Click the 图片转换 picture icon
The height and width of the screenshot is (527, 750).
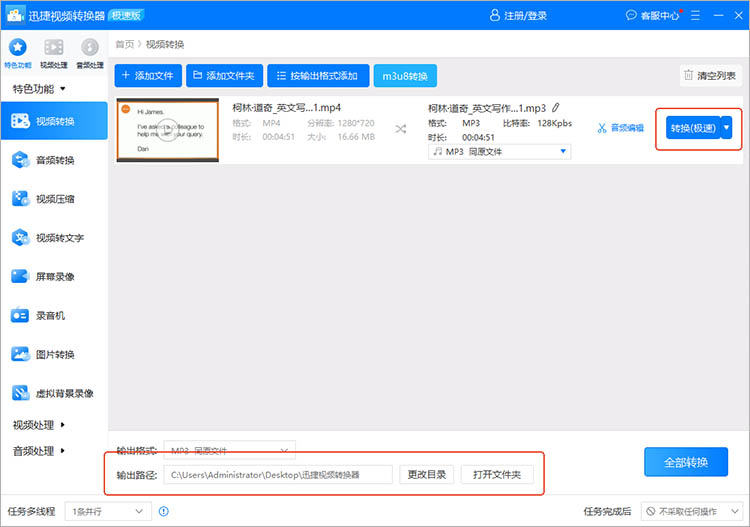click(20, 354)
